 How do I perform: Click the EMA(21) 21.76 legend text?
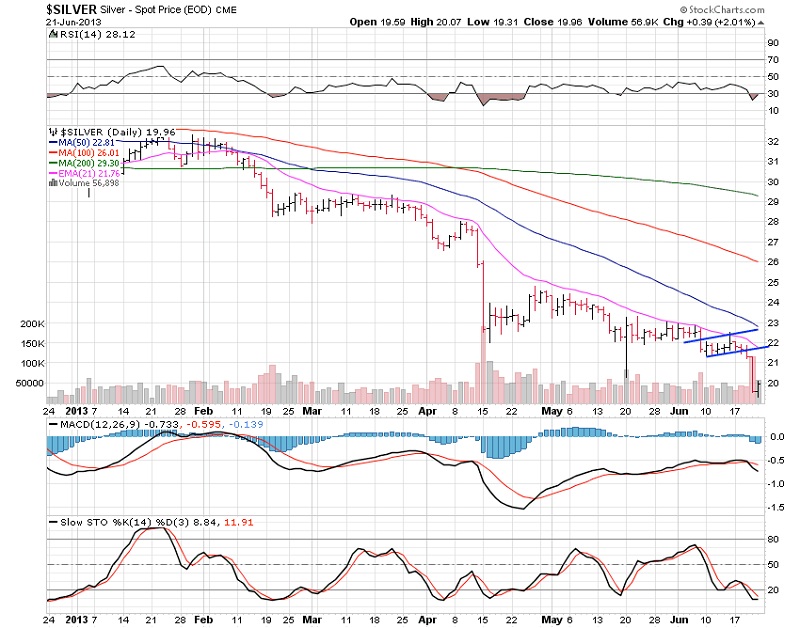coord(89,173)
